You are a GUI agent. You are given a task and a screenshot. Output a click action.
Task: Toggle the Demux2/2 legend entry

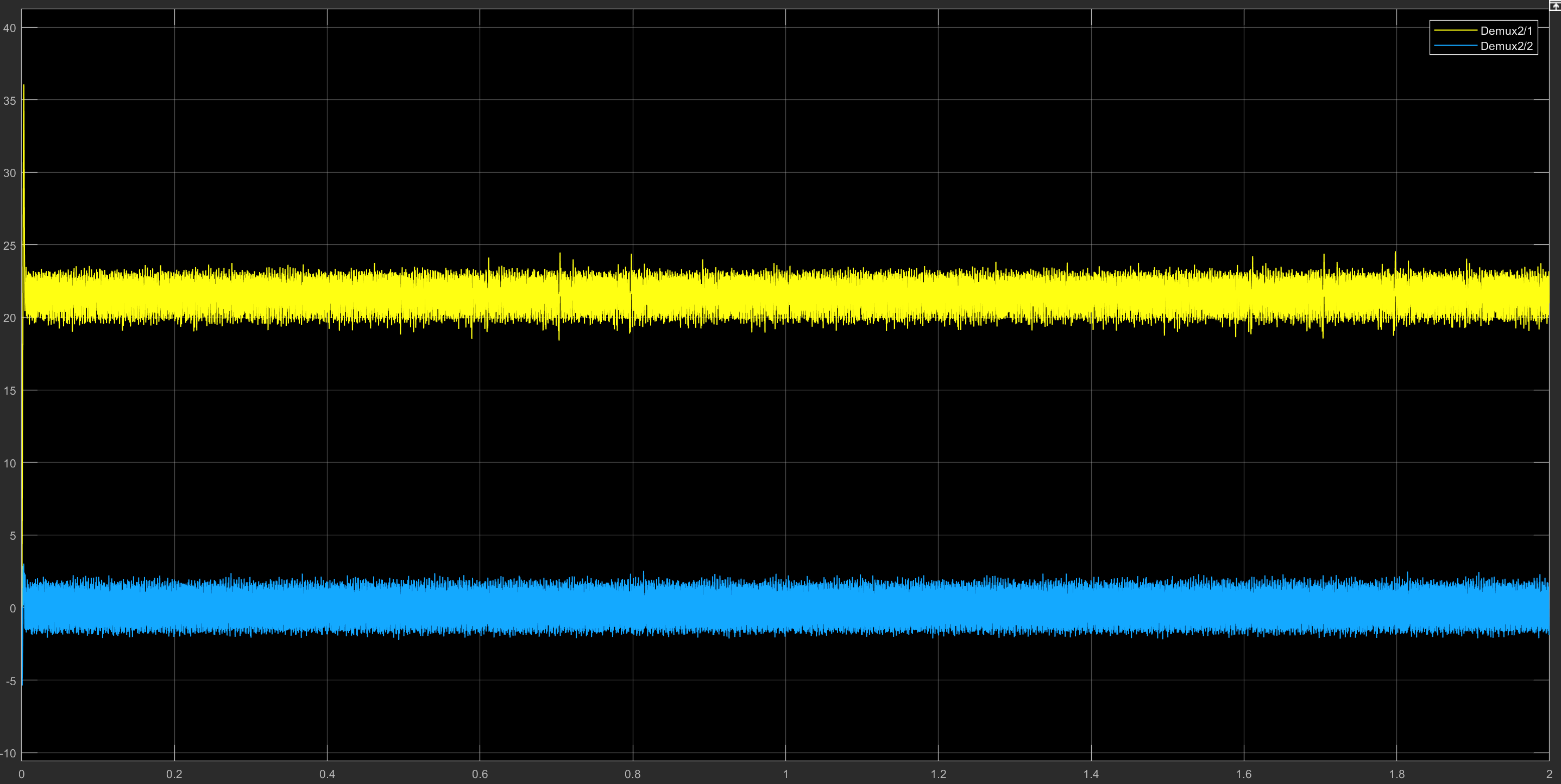point(1507,46)
